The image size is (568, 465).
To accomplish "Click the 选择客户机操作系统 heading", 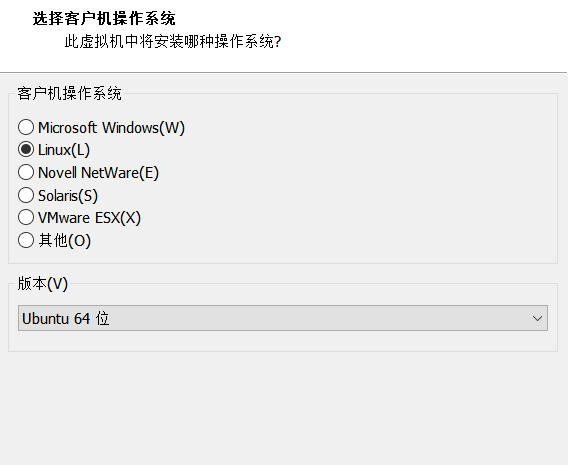I will 104,18.
